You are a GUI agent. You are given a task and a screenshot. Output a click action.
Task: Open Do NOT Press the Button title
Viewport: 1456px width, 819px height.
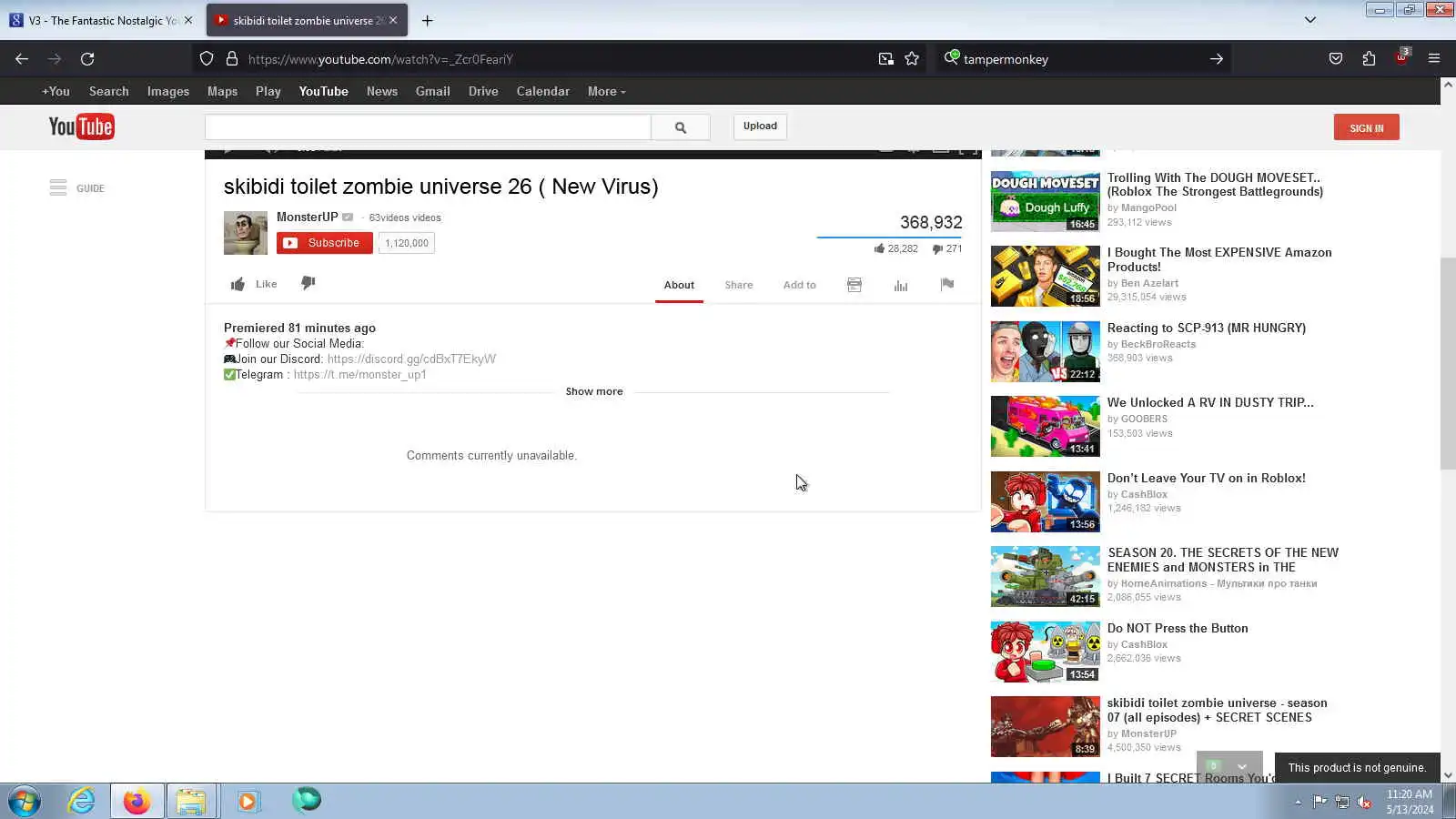[x=1178, y=628]
